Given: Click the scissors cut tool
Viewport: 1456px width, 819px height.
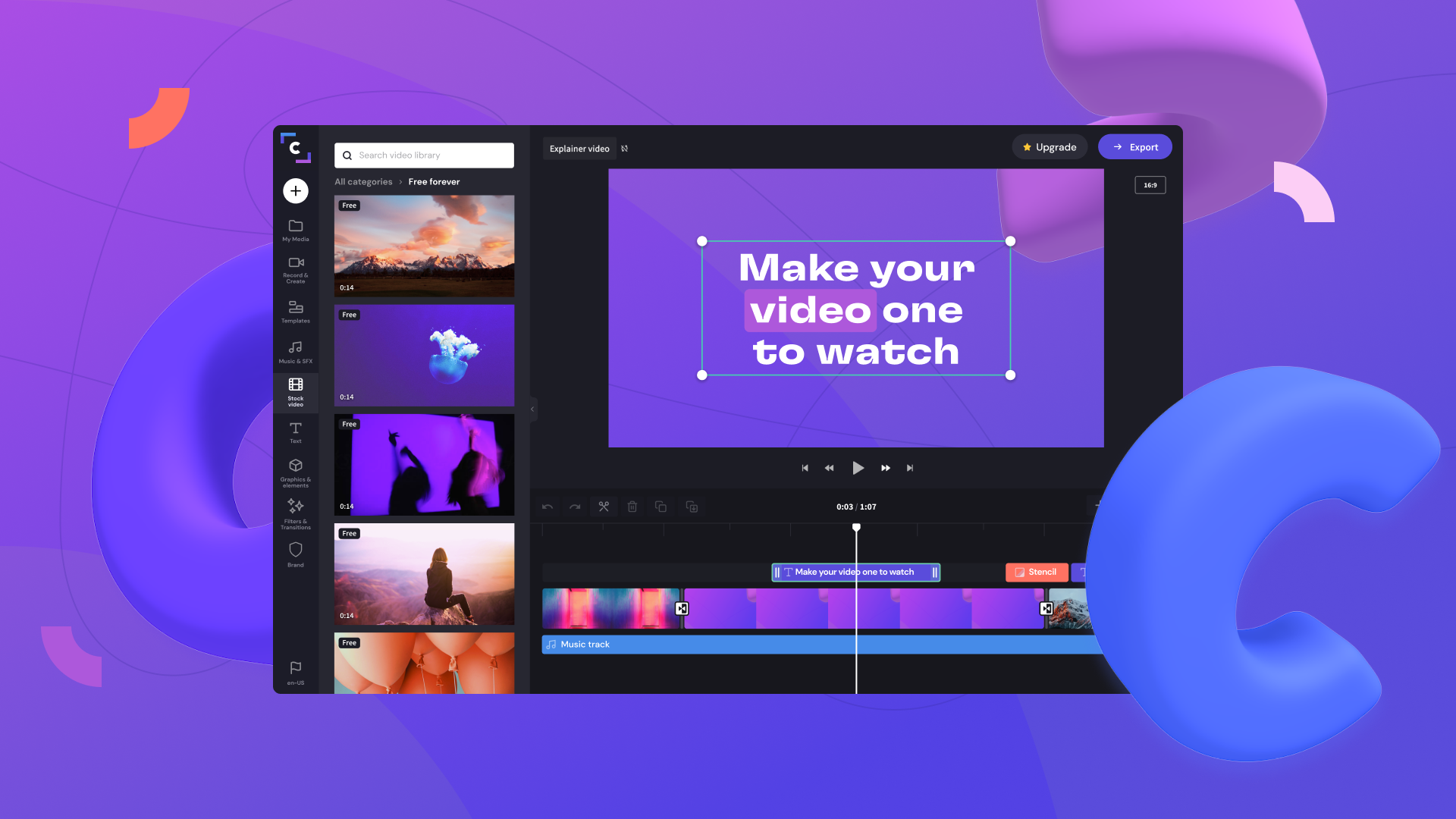Looking at the screenshot, I should point(604,506).
